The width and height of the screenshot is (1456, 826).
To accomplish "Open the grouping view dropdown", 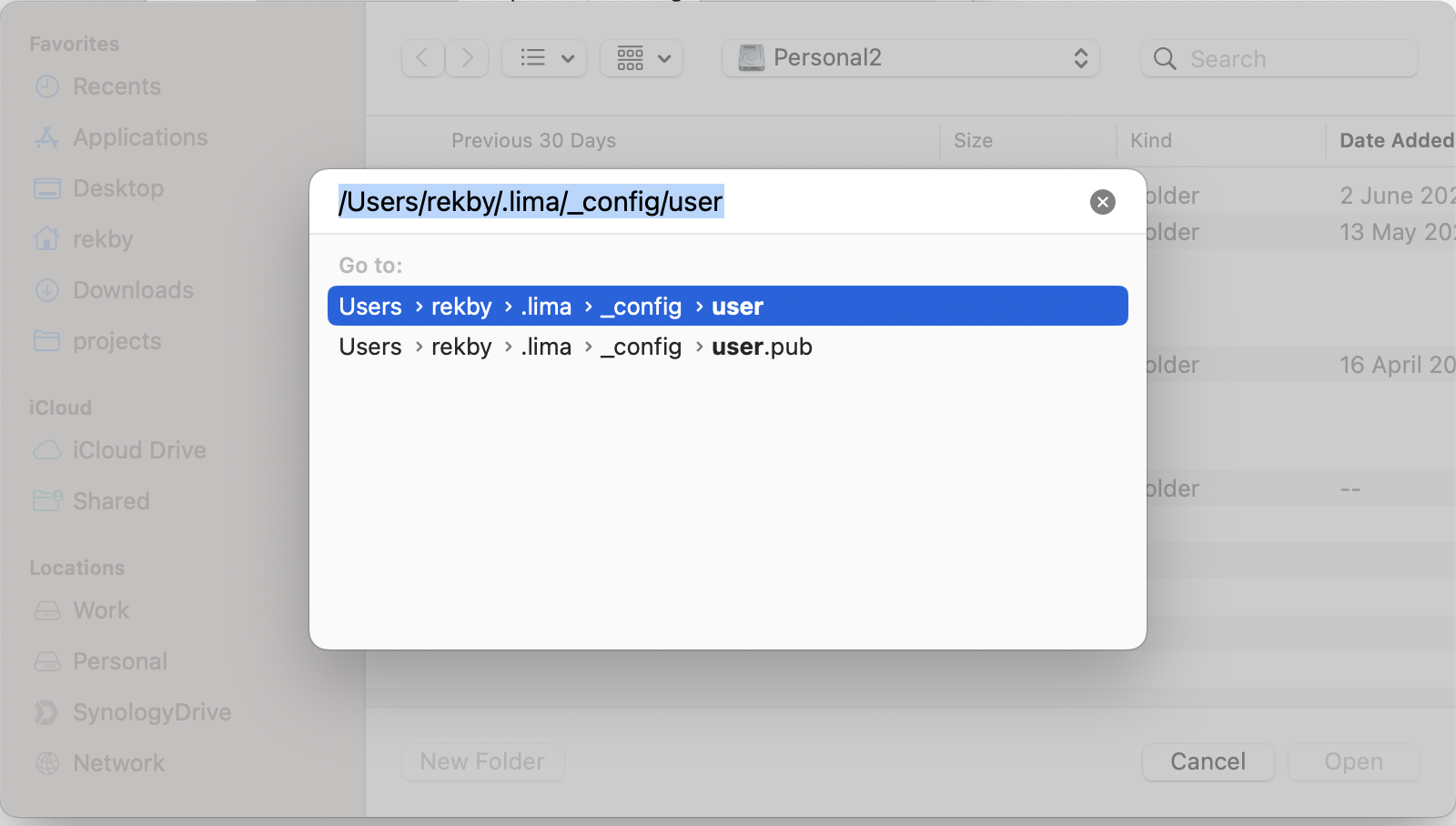I will [x=642, y=57].
